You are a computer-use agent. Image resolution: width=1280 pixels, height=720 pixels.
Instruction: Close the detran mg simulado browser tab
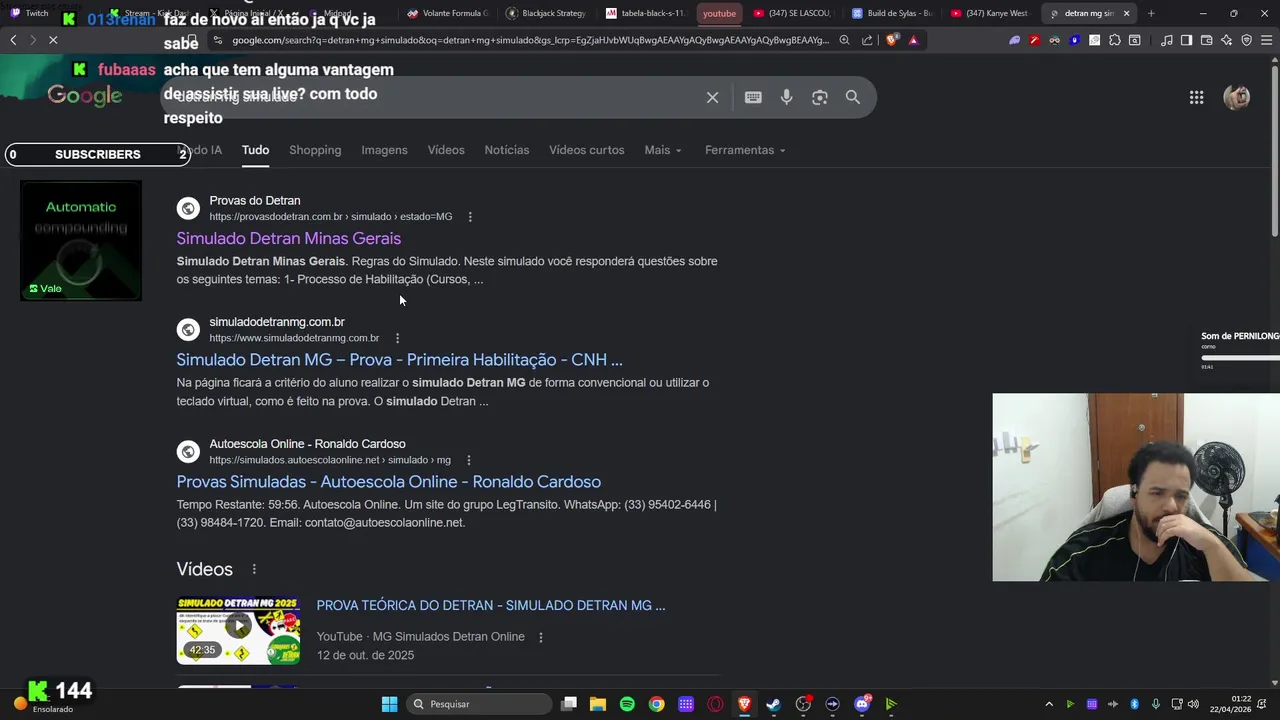click(x=1127, y=13)
